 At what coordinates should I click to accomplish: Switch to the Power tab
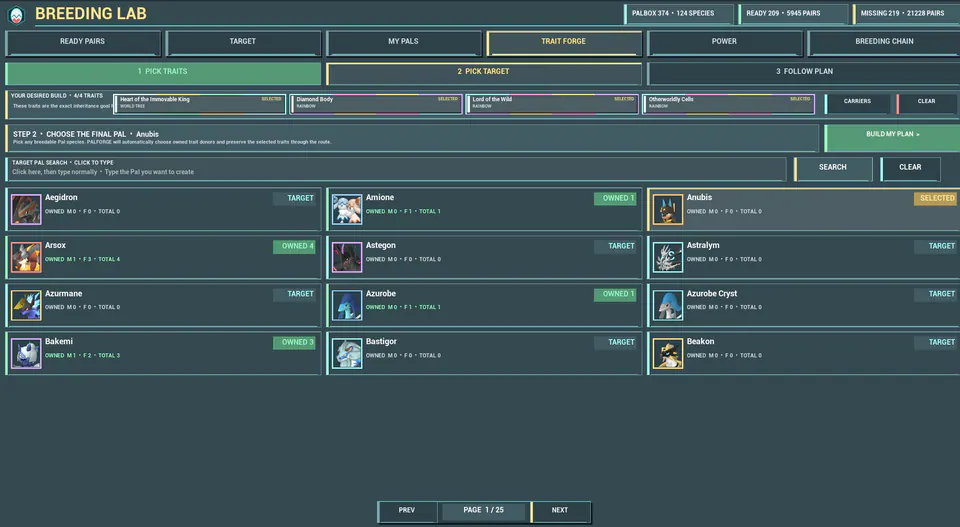[724, 42]
